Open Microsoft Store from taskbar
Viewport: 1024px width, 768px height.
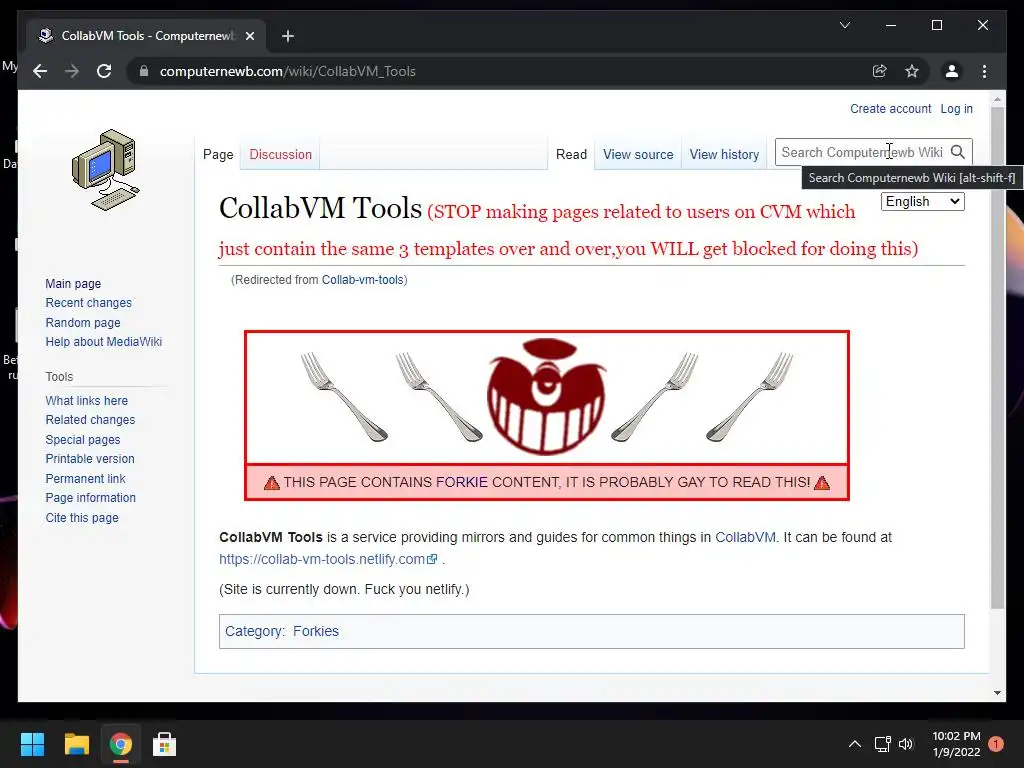click(x=164, y=744)
